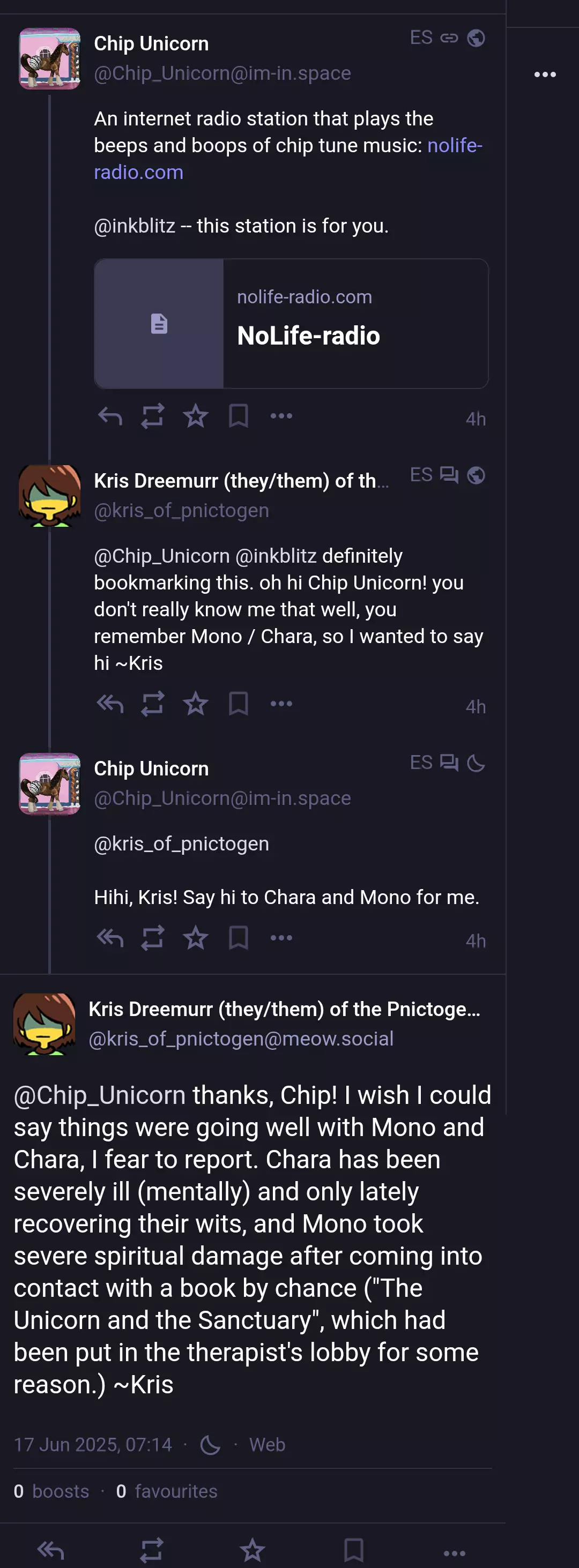This screenshot has height=1568, width=579.
Task: Boost Chip Unicorn's radio station post
Action: (x=153, y=416)
